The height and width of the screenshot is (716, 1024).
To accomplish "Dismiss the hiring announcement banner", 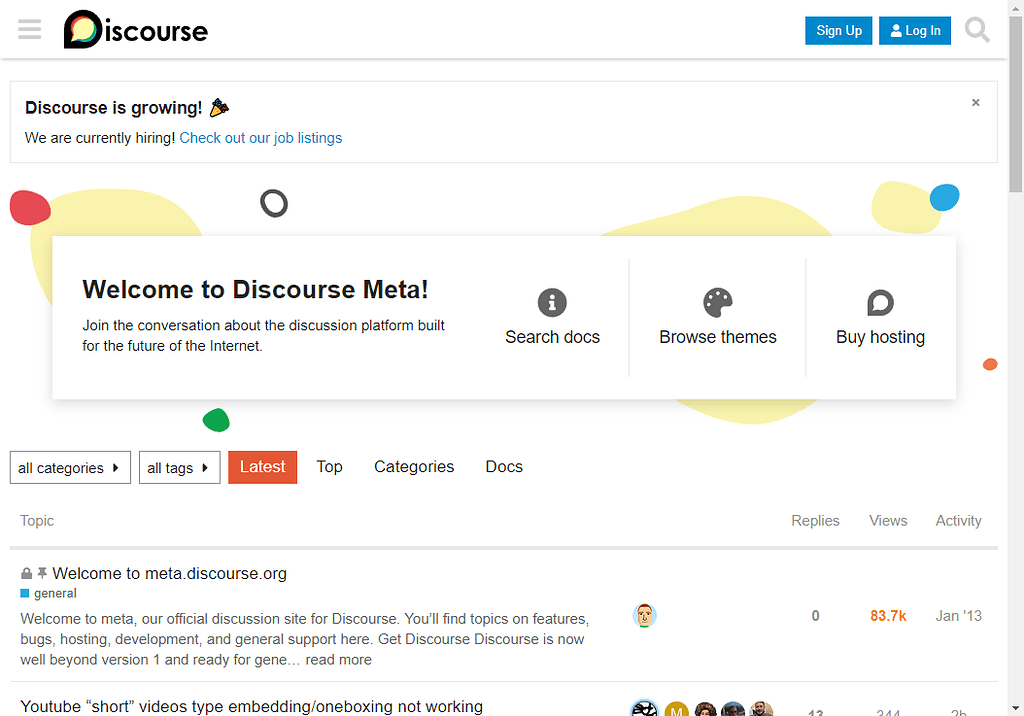I will pos(976,103).
